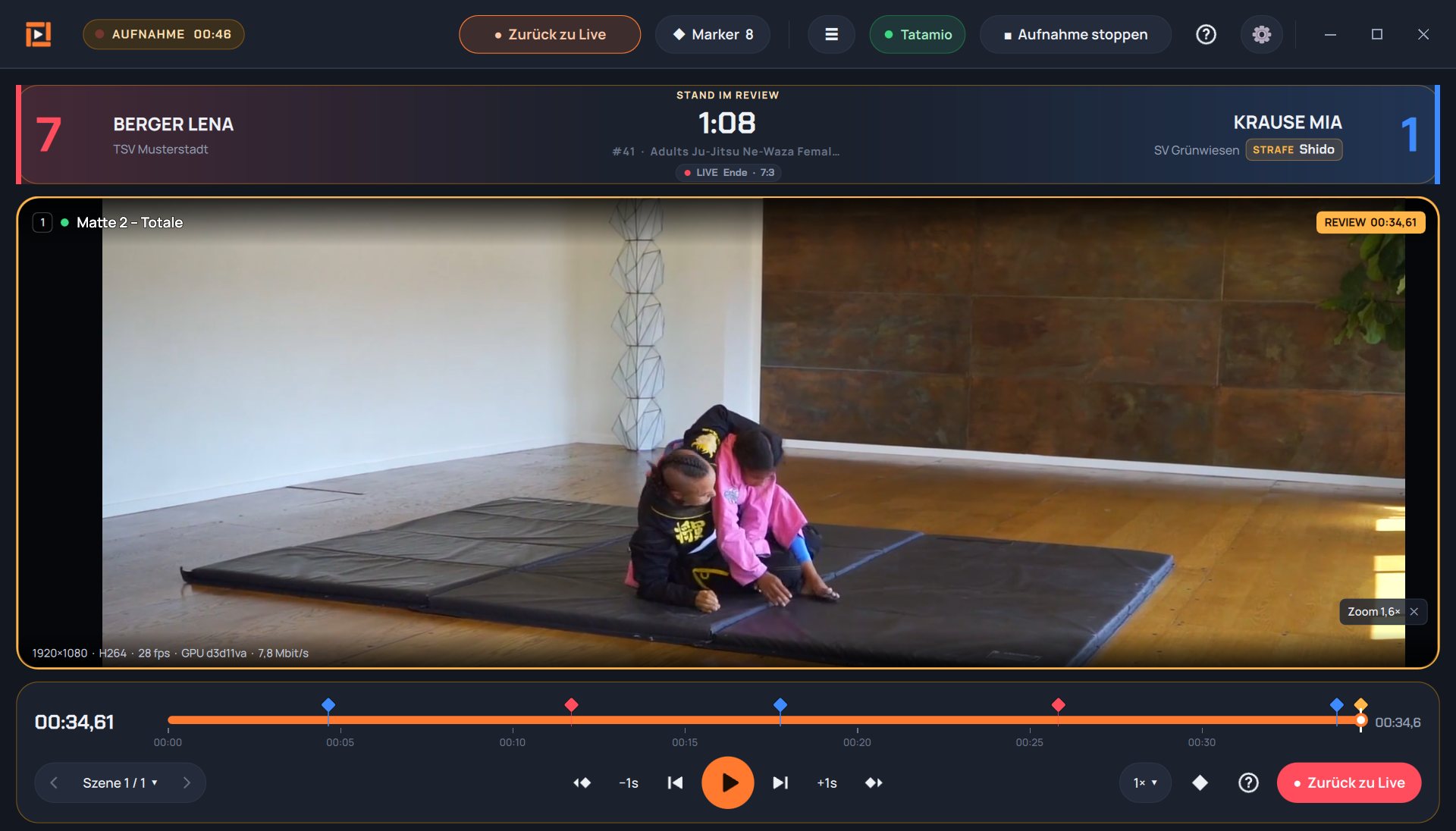
Task: Skip to start of scene
Action: [675, 782]
